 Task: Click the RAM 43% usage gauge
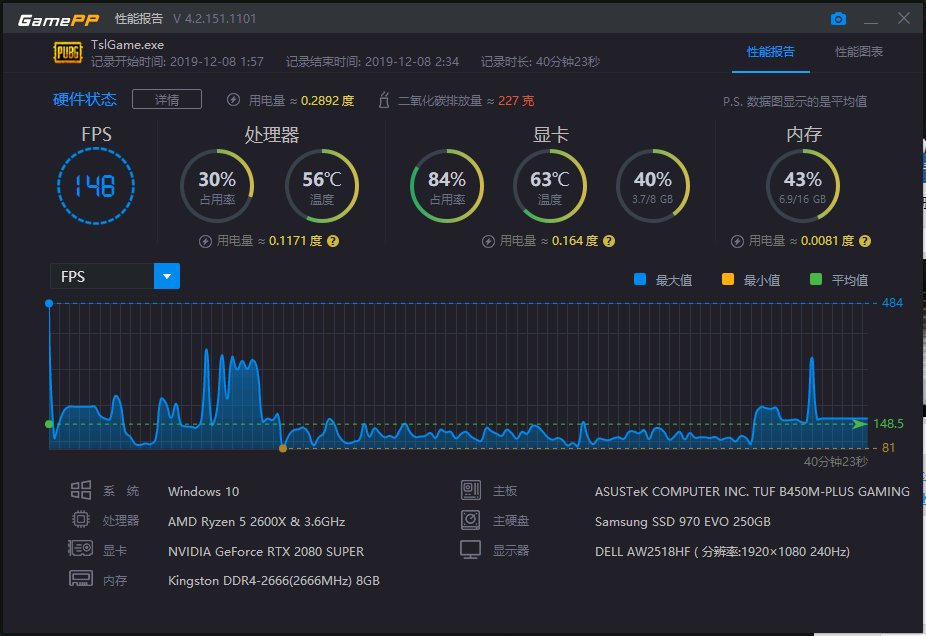[x=803, y=185]
